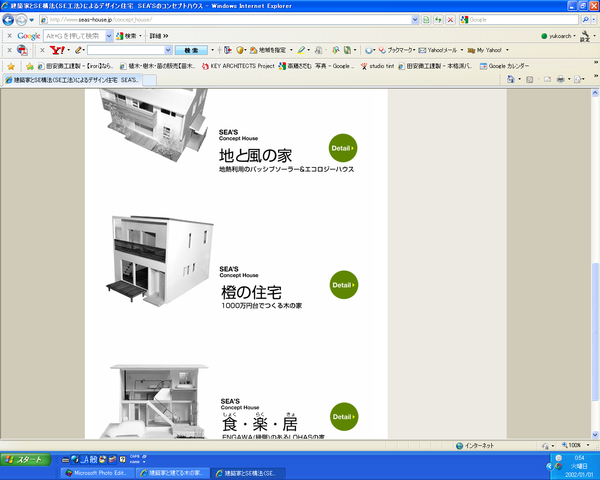This screenshot has width=600, height=480.
Task: Click the 詳細 more options chevron
Action: pos(159,36)
